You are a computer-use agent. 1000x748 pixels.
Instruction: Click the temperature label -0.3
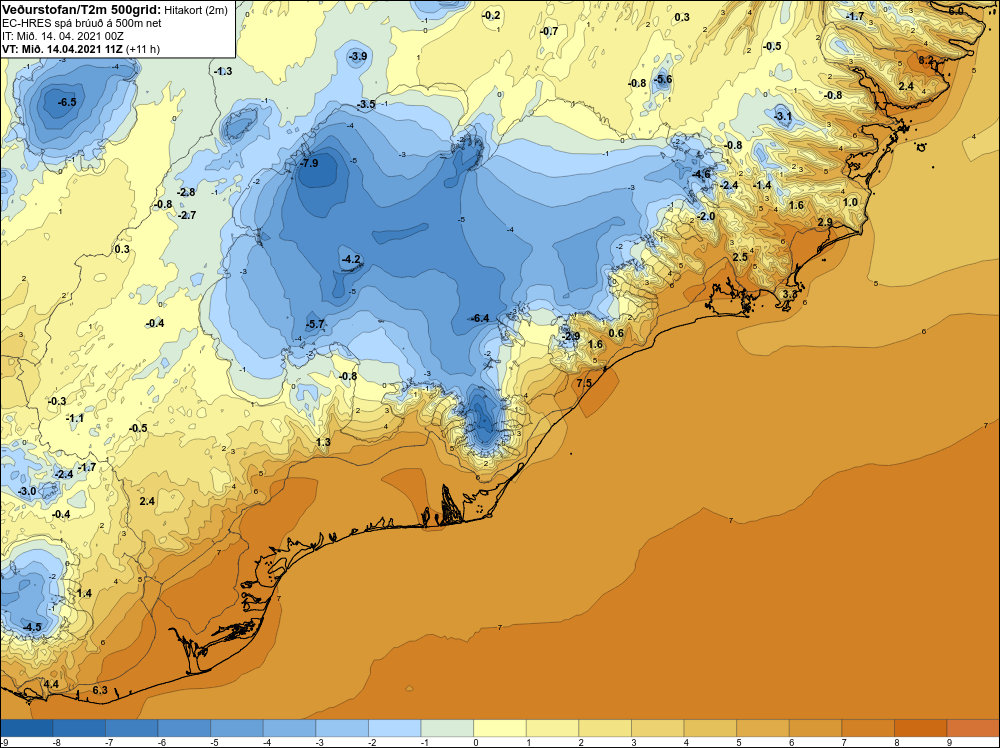coord(57,401)
